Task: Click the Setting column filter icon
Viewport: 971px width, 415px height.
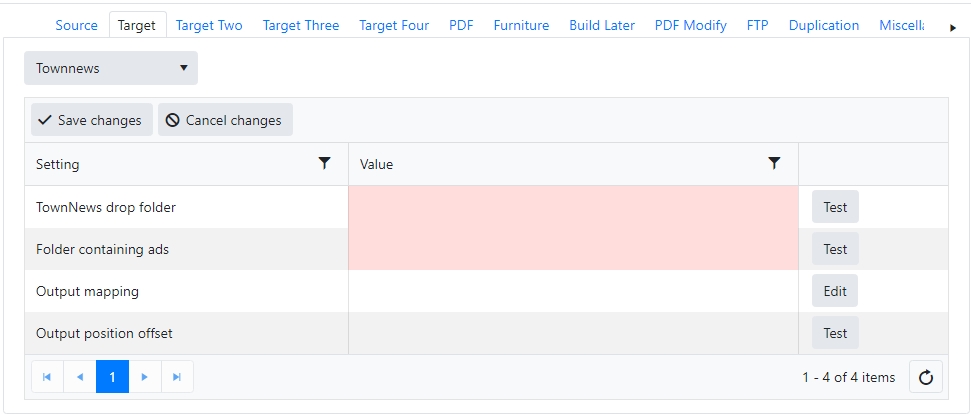Action: pos(324,163)
